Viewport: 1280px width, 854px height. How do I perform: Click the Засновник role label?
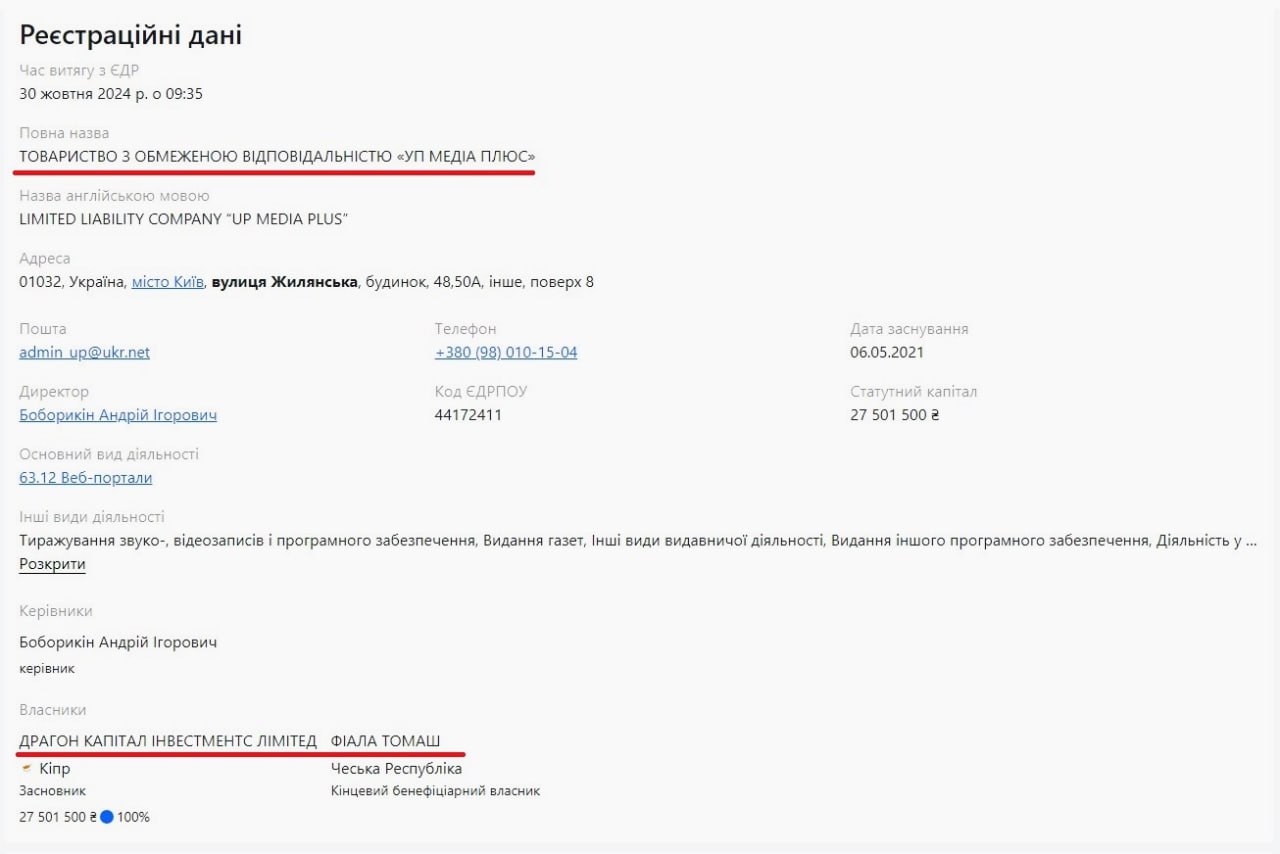point(52,791)
